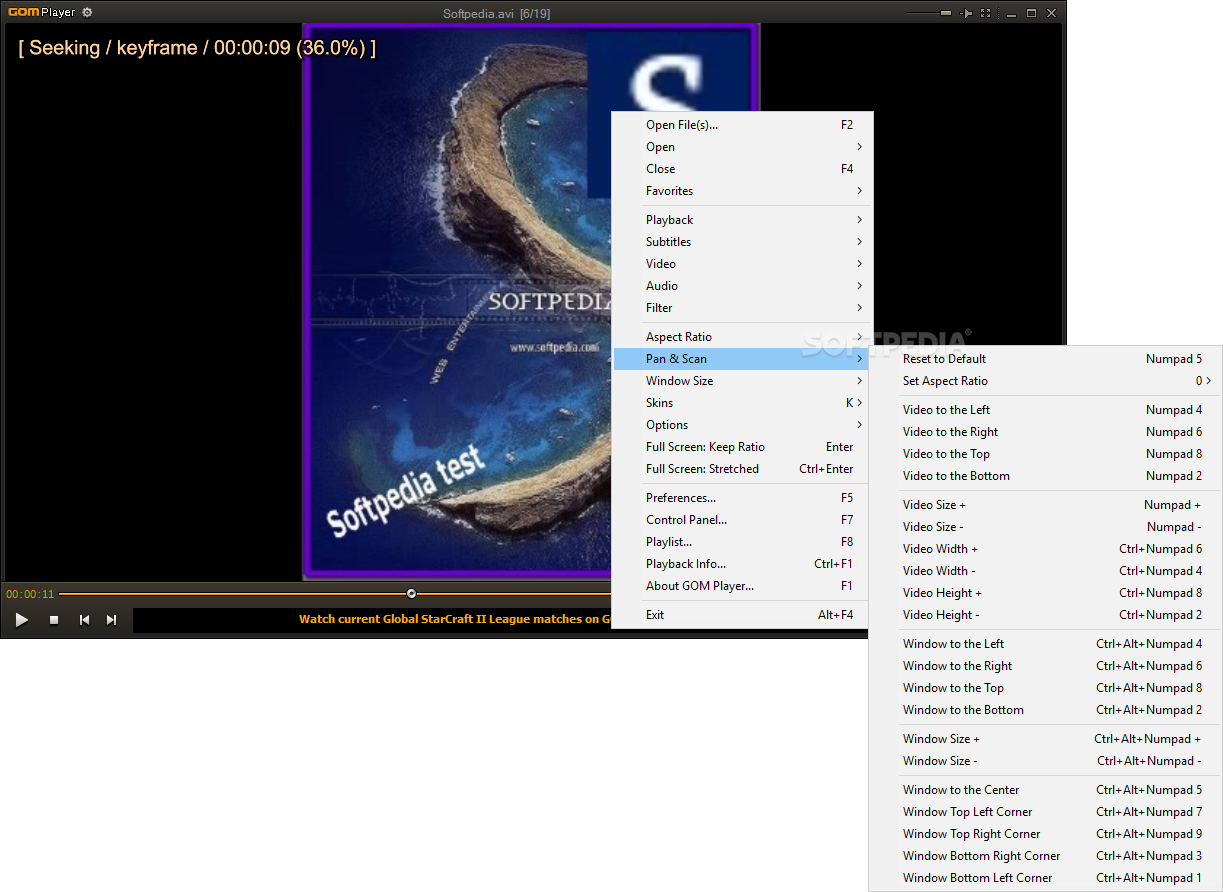Select Window Bottom Left Corner
1223x892 pixels.
tap(1046, 878)
